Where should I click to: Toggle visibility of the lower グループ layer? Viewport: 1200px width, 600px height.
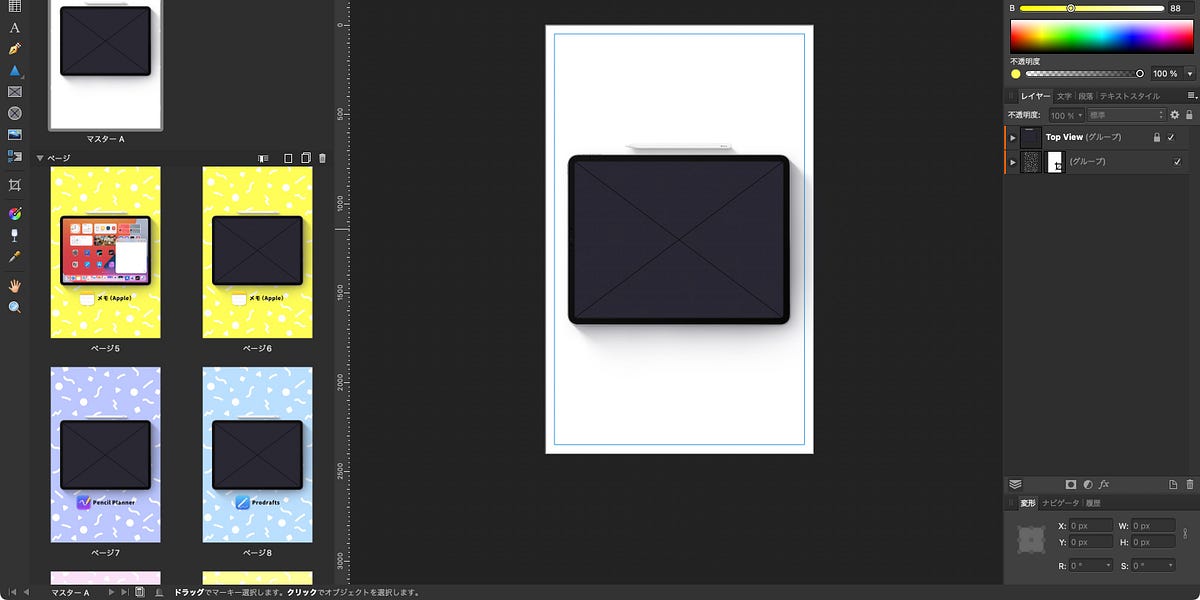(x=1177, y=161)
